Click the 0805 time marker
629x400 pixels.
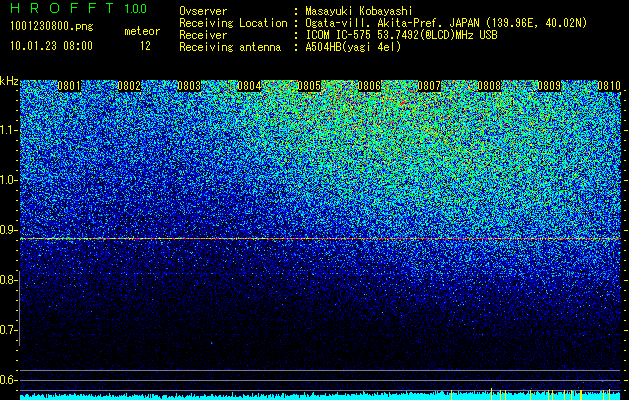click(309, 86)
